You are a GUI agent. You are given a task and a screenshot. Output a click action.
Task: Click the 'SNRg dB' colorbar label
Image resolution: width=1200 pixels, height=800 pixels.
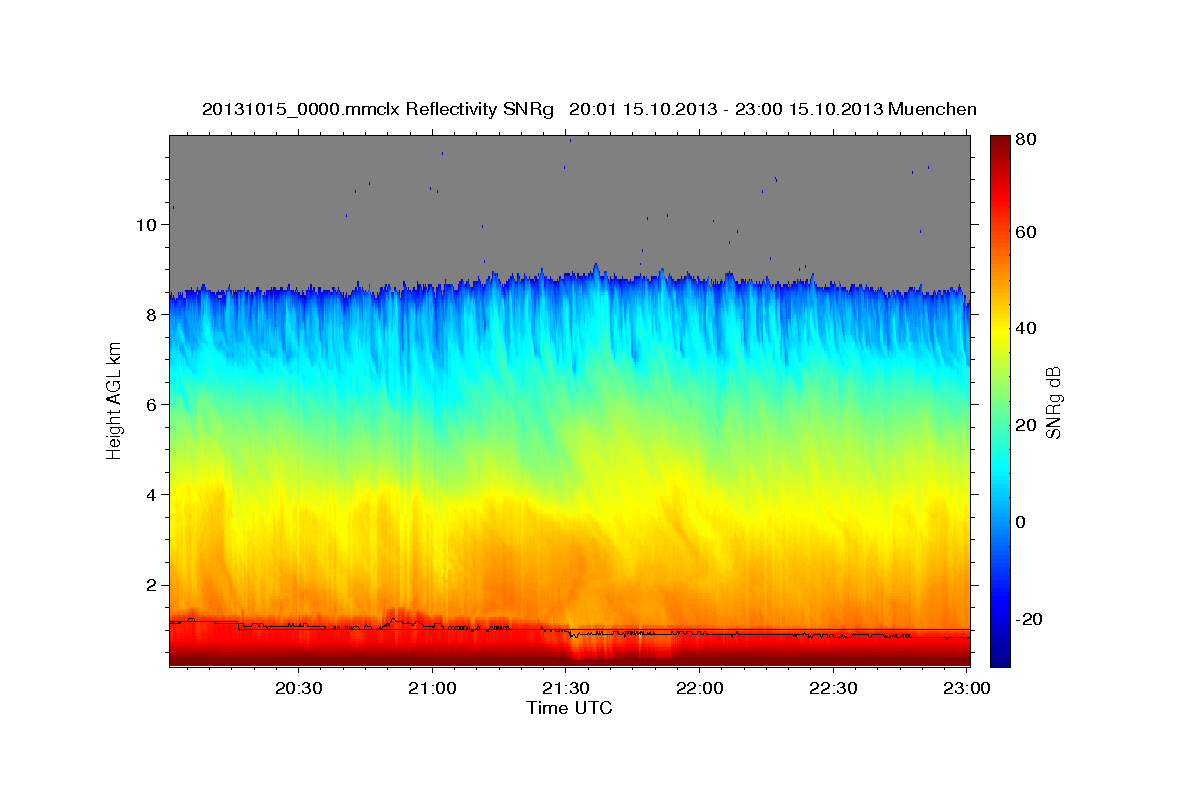[1053, 401]
